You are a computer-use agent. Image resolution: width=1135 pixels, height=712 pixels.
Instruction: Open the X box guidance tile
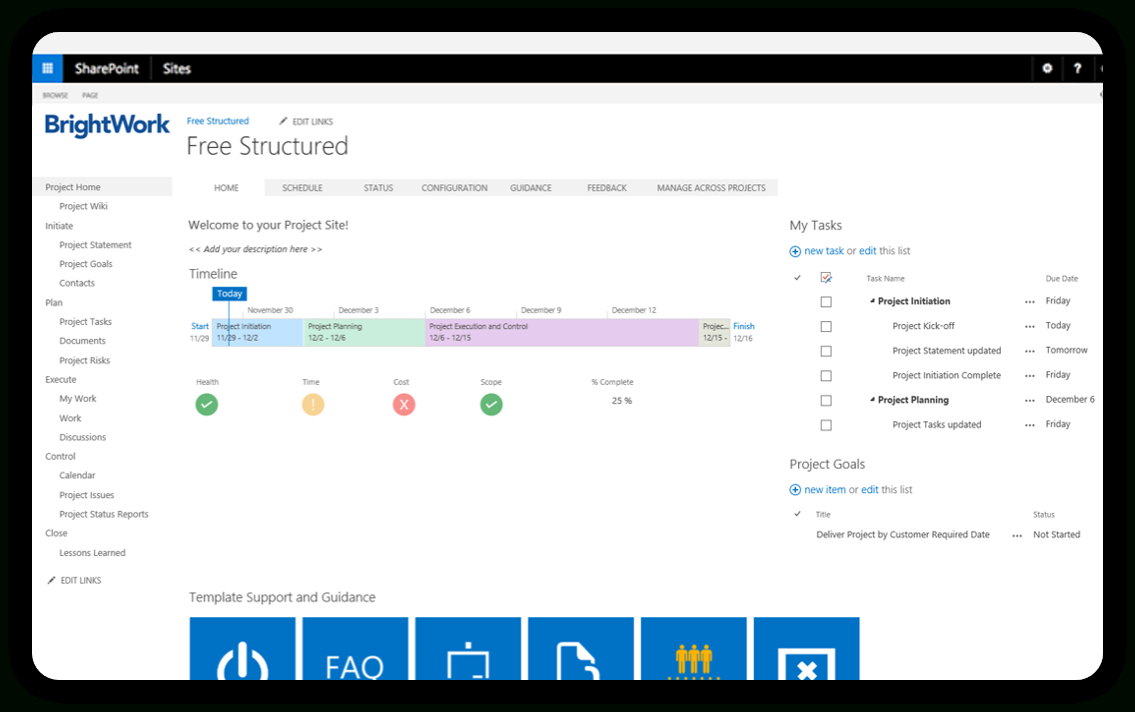coord(807,648)
